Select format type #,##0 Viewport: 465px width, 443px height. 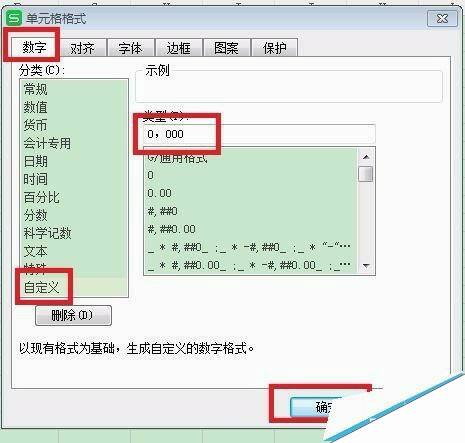[x=251, y=211]
